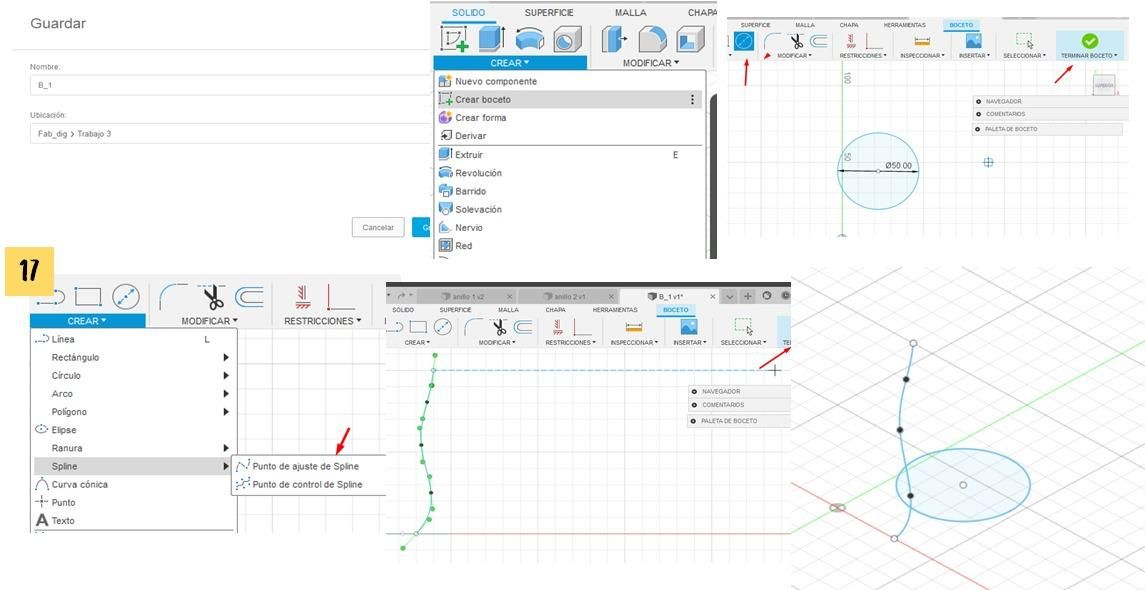Click the 3D Fillet icon above MODIFICAR in solid toolbar
Viewport: 1145px width, 590px height.
pyautogui.click(x=653, y=39)
